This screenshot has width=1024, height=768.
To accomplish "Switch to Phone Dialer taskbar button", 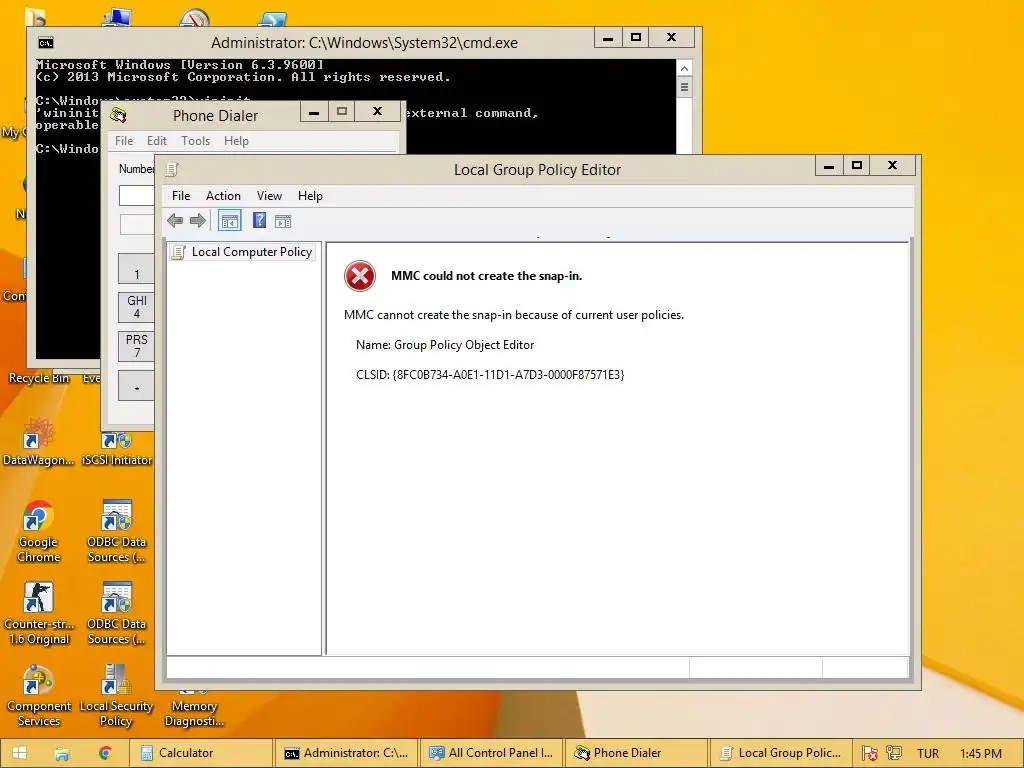I will (x=636, y=754).
